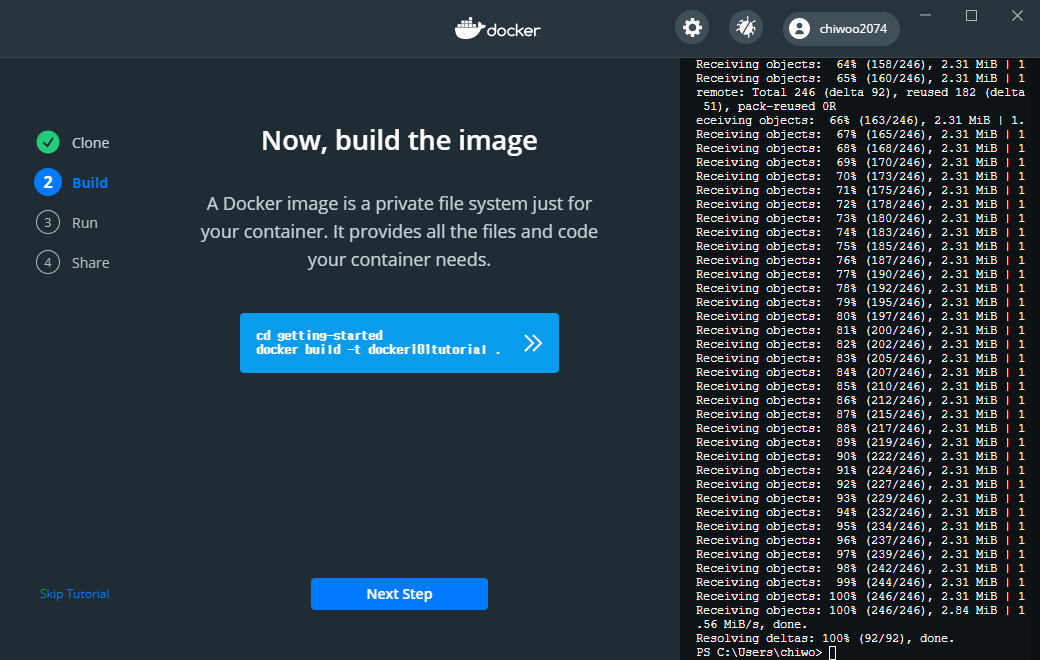Click the Next Step button
1040x660 pixels.
pyautogui.click(x=399, y=594)
